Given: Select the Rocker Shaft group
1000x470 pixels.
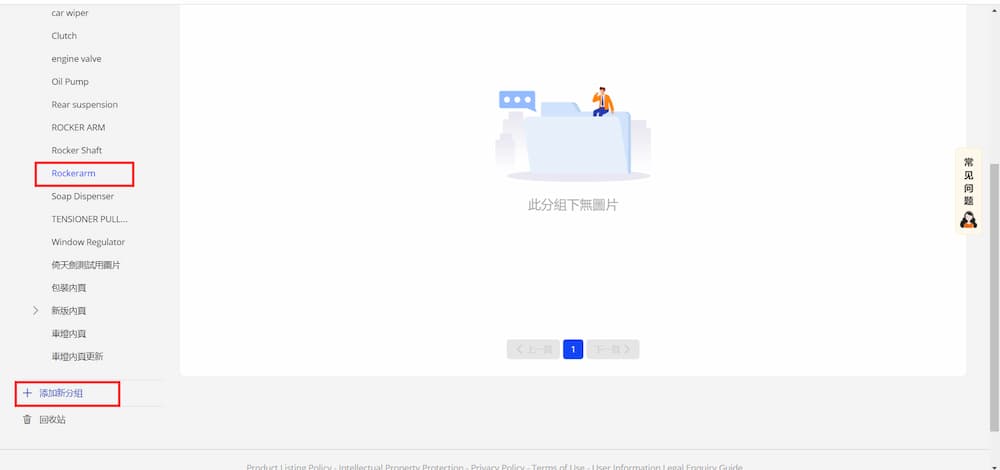Looking at the screenshot, I should click(77, 150).
